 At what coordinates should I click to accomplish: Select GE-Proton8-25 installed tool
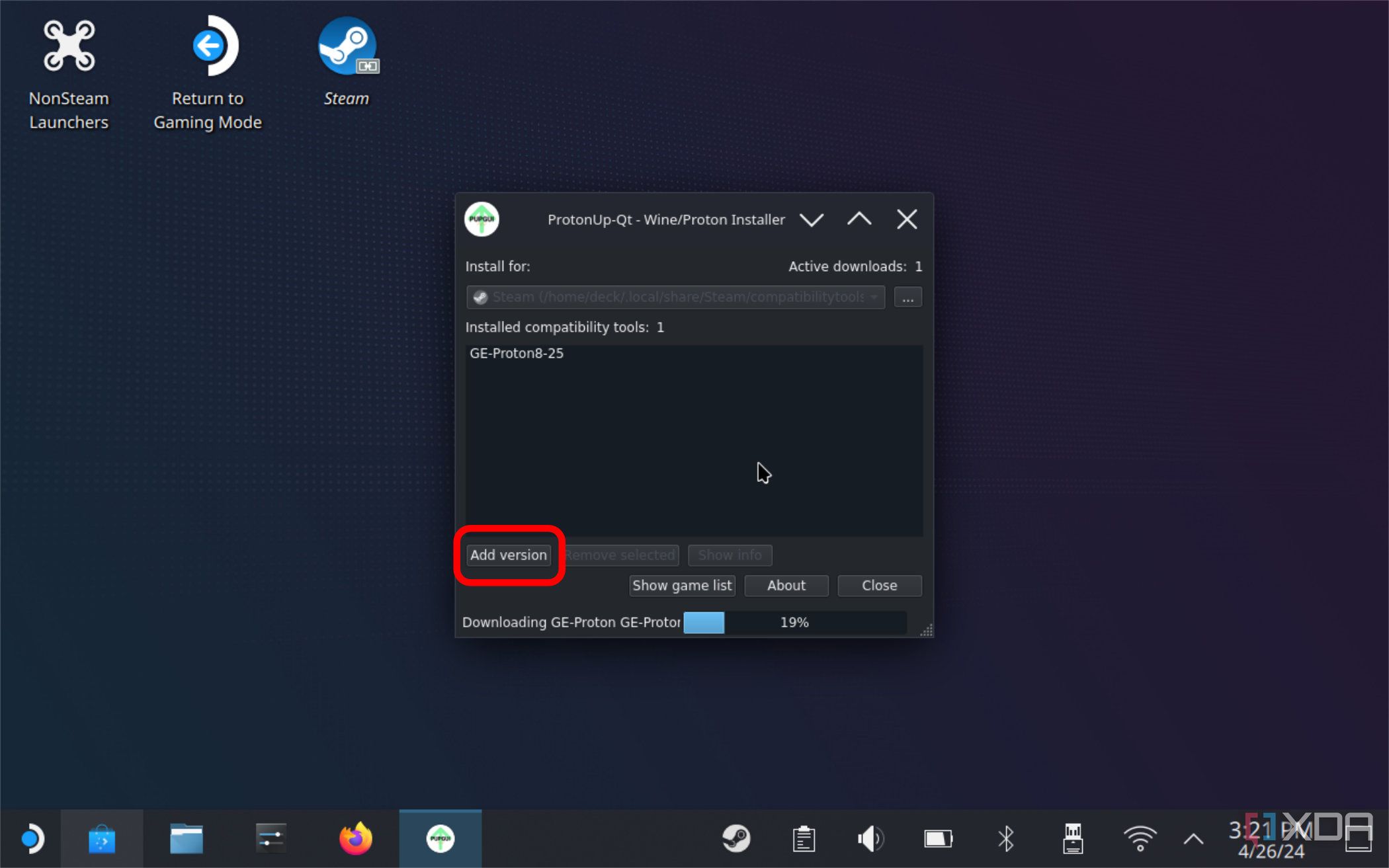(516, 352)
